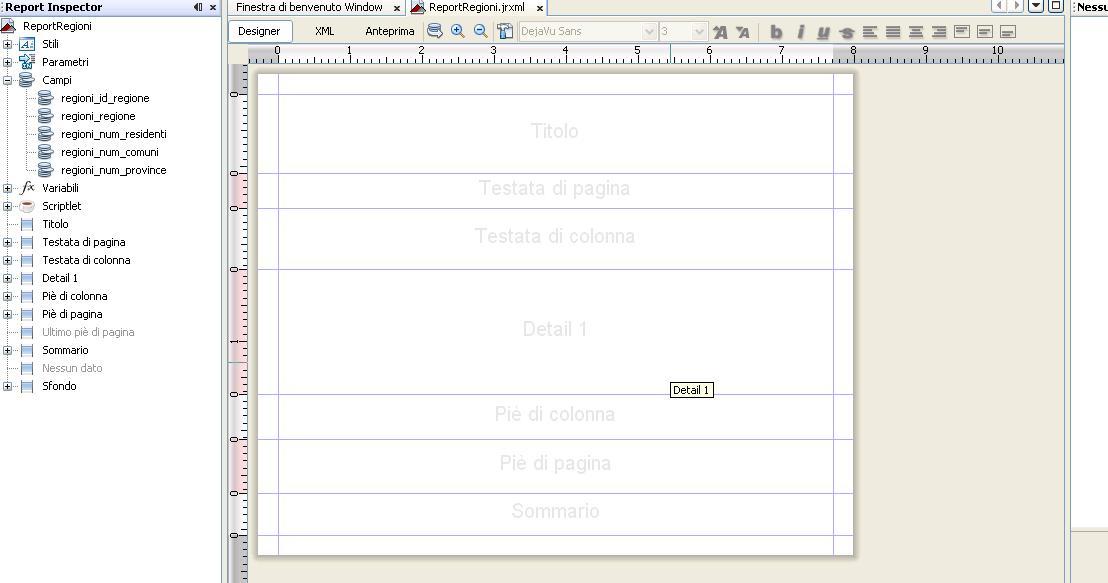Click the zoom in magnifier icon
Viewport: 1108px width, 583px height.
coord(458,31)
